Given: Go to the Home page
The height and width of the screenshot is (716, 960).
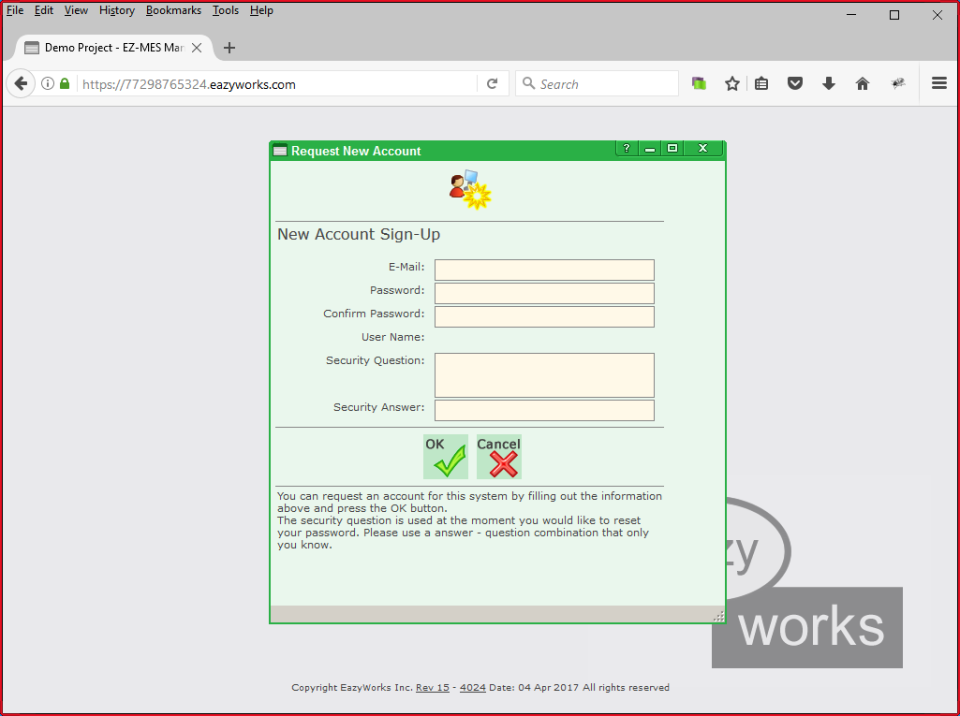Looking at the screenshot, I should 862,83.
